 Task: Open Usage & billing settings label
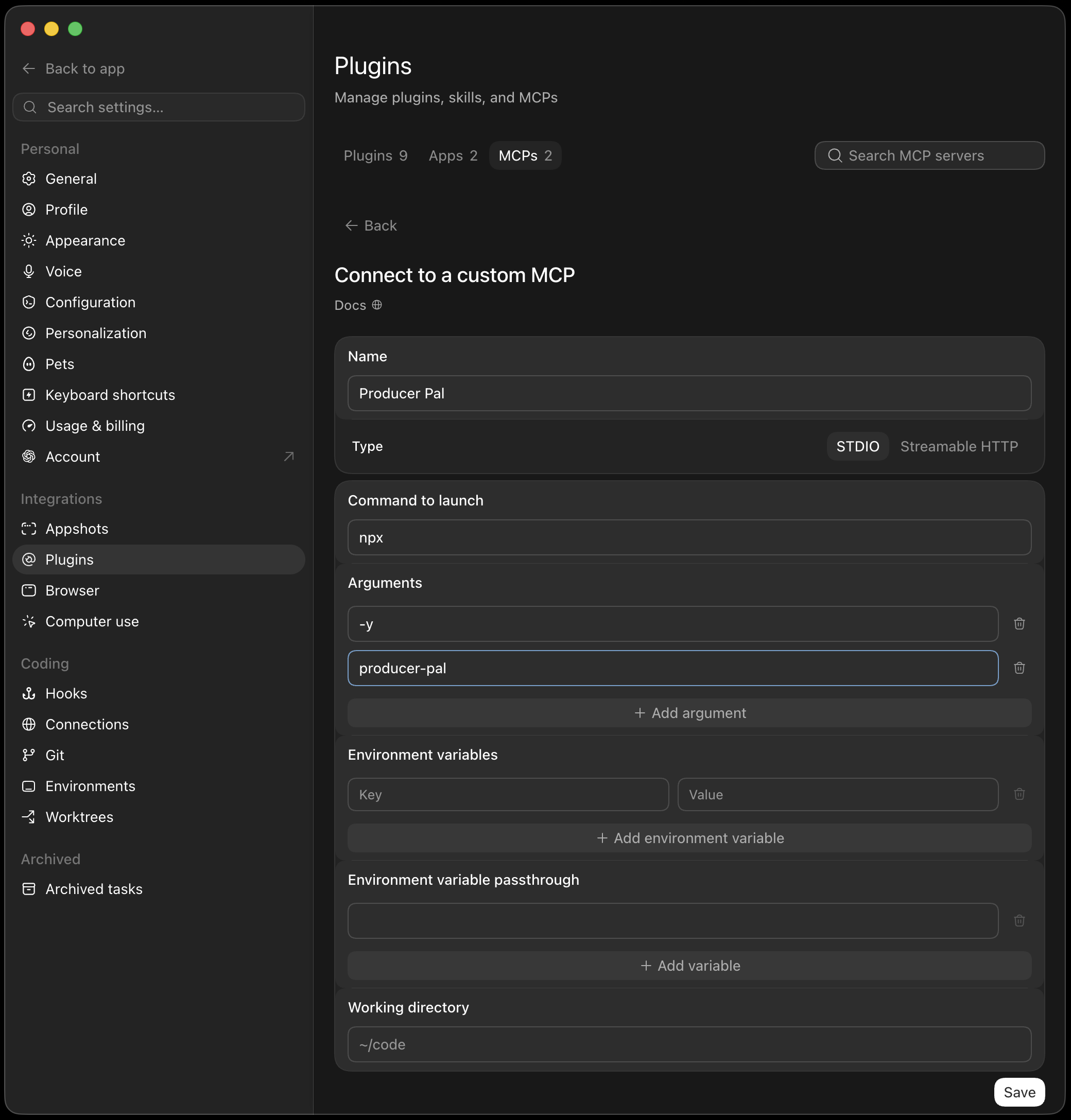point(95,426)
